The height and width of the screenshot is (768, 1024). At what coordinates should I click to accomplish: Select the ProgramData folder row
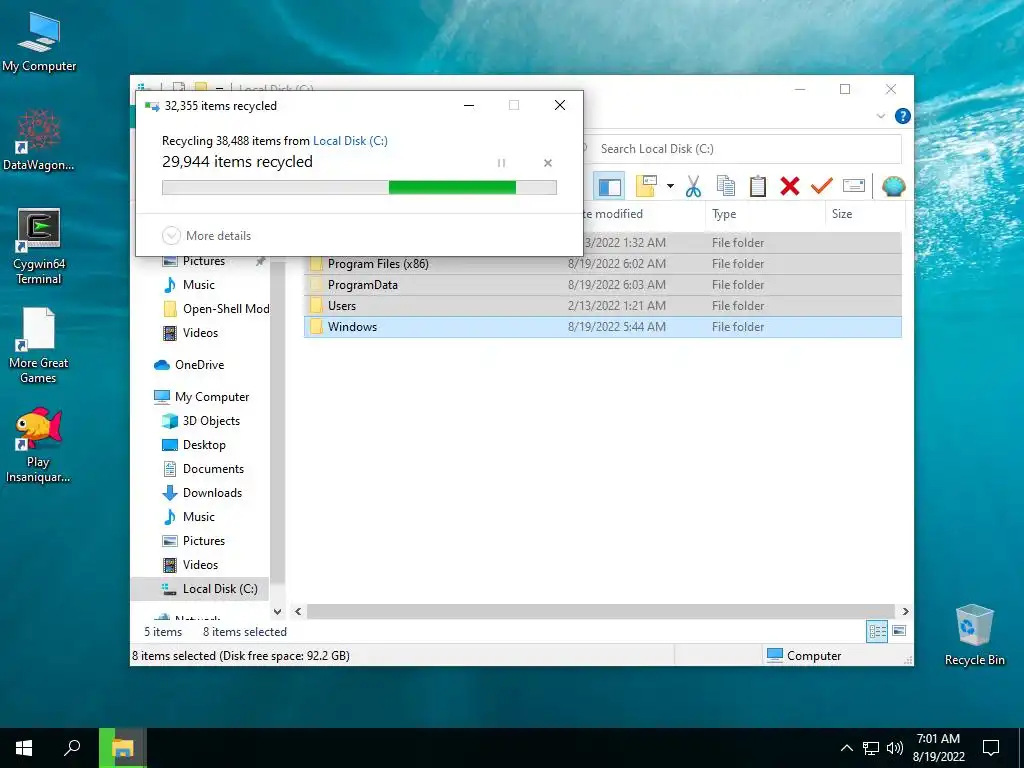point(603,285)
